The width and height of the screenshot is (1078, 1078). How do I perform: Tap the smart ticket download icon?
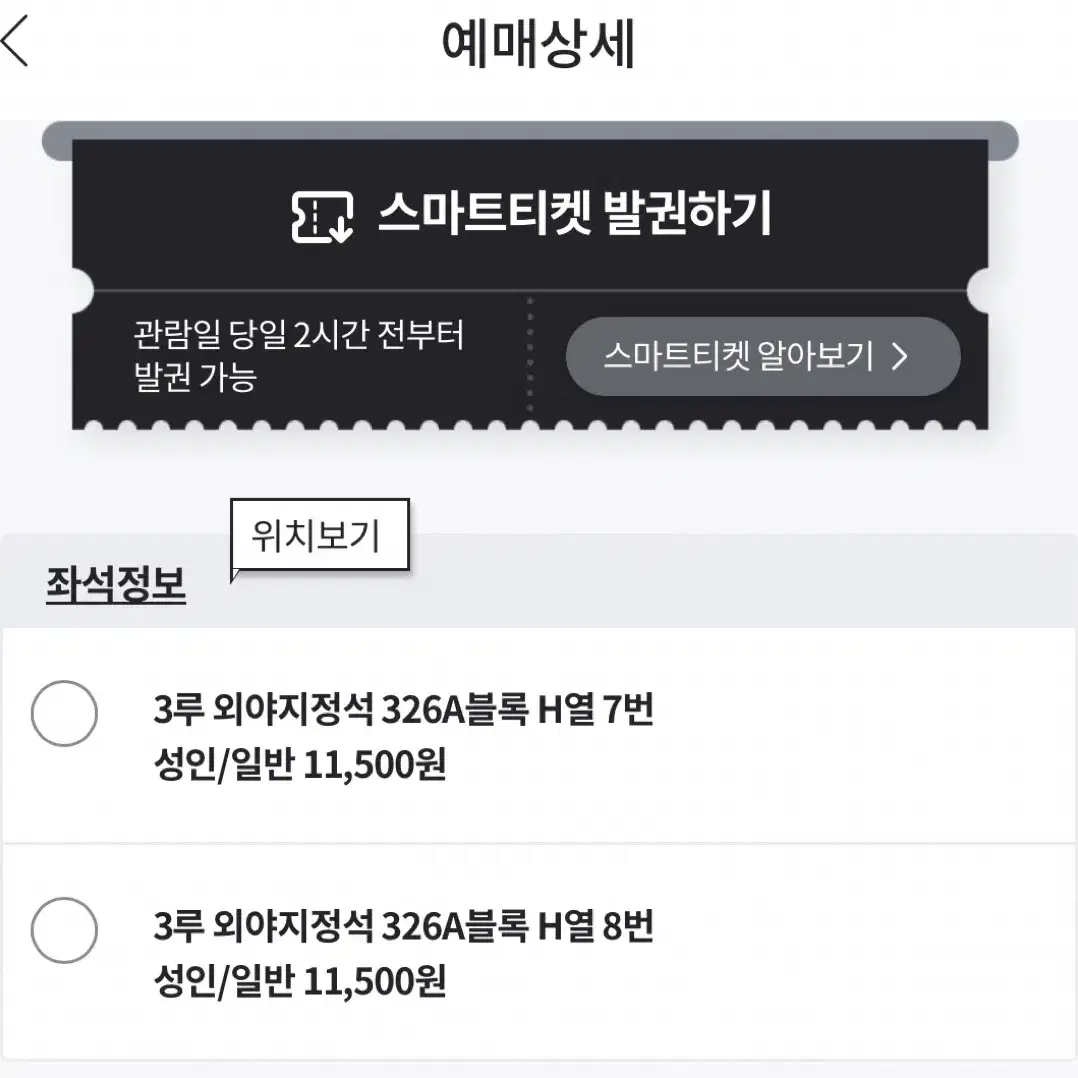click(x=322, y=217)
